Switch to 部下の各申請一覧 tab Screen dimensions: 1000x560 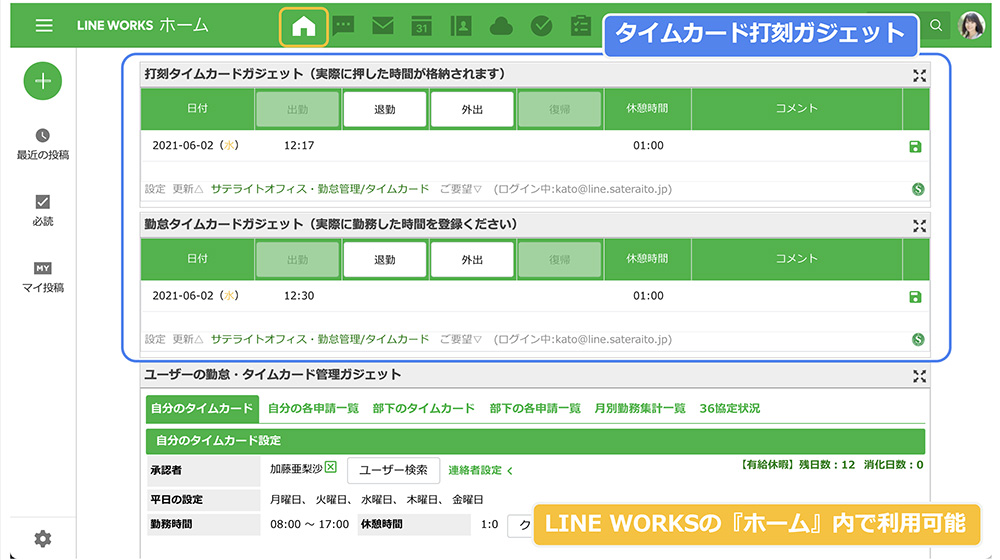click(x=535, y=409)
